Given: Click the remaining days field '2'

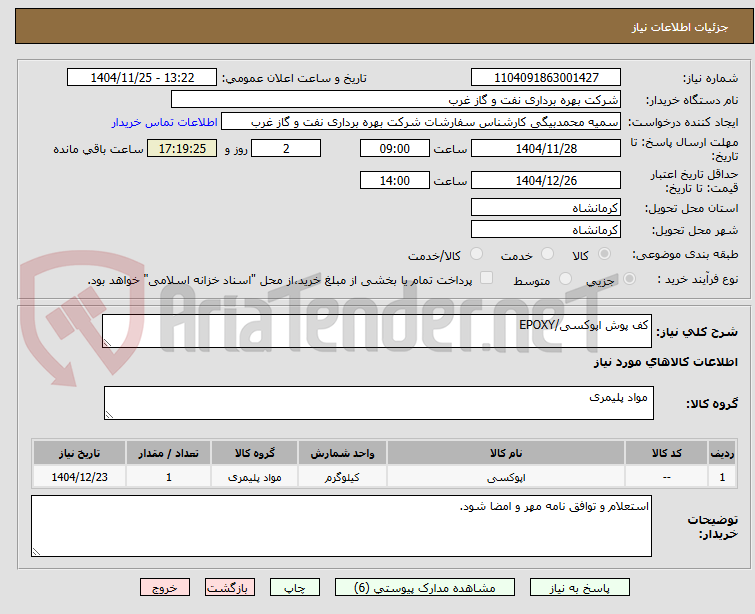Looking at the screenshot, I should 286,148.
